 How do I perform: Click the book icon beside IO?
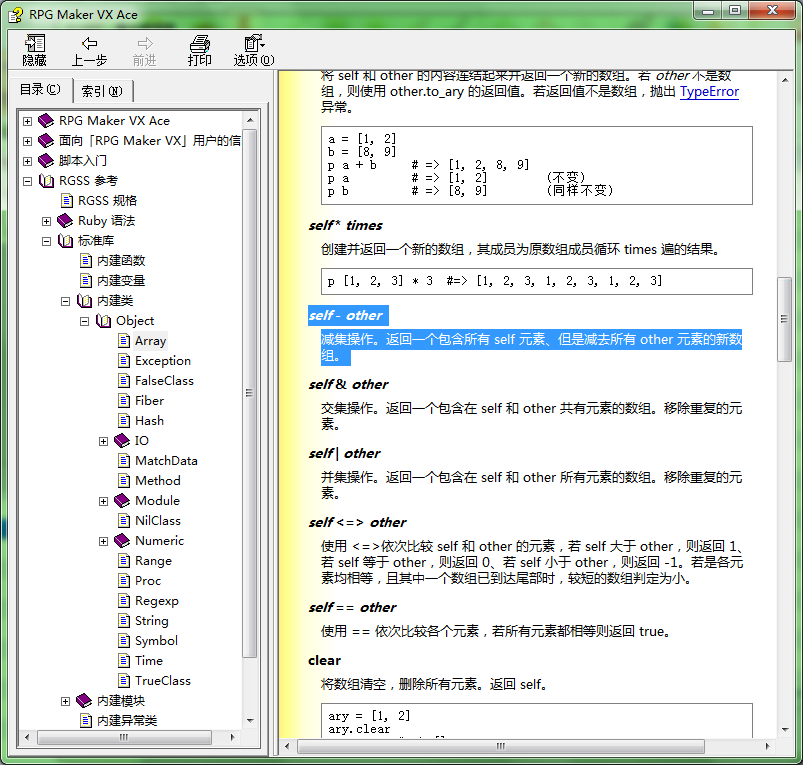121,440
